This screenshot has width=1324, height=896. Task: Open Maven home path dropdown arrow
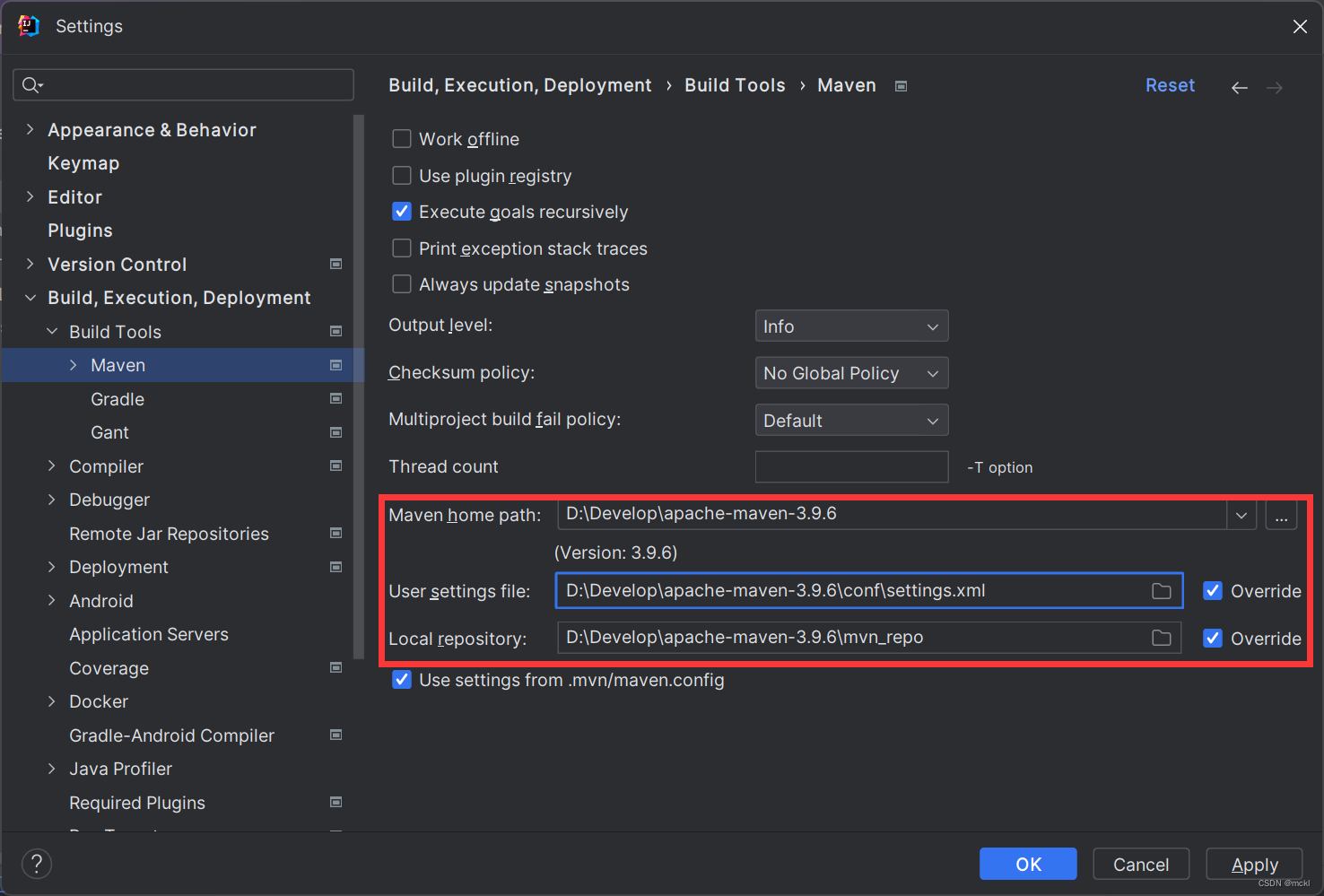pos(1241,515)
